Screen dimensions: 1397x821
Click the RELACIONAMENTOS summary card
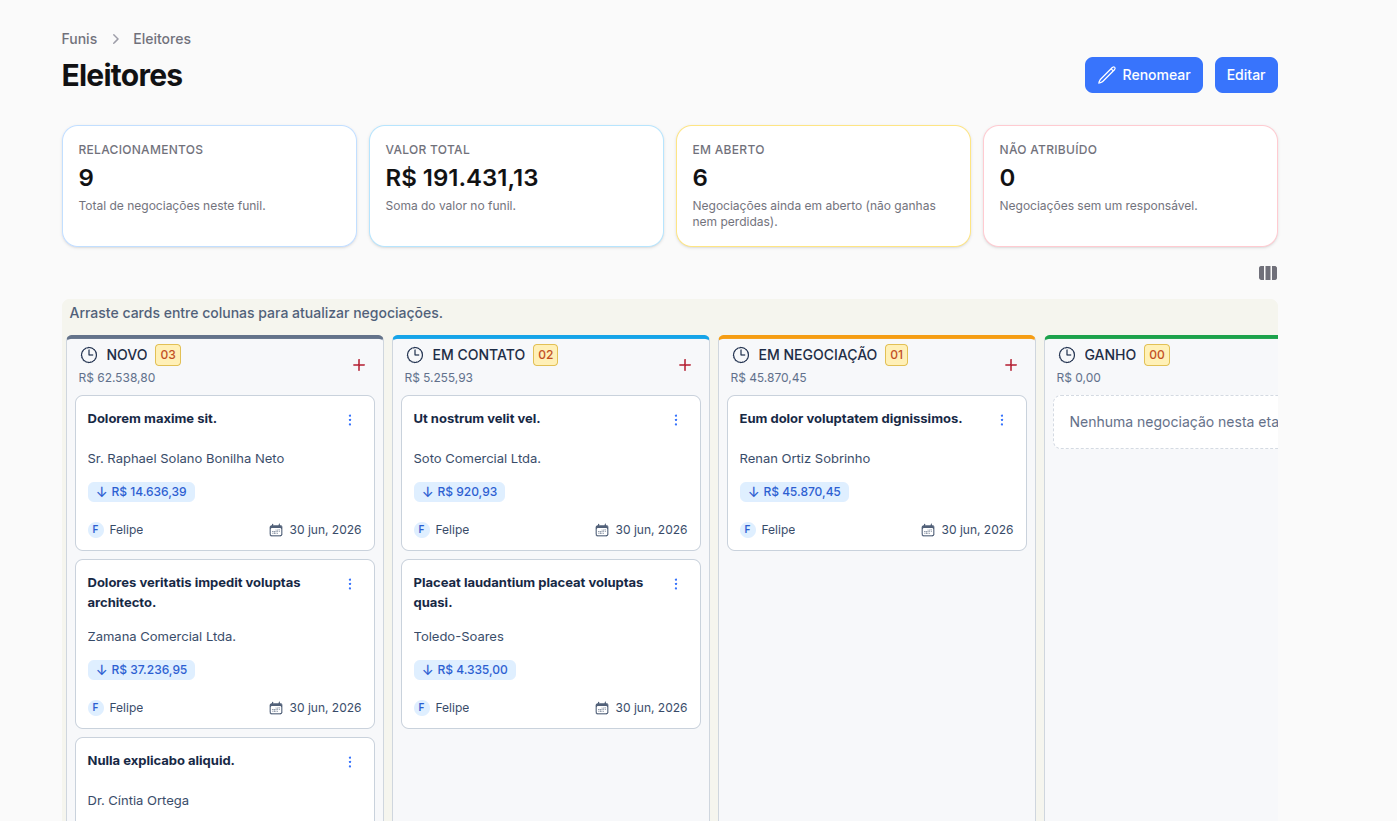(x=209, y=186)
